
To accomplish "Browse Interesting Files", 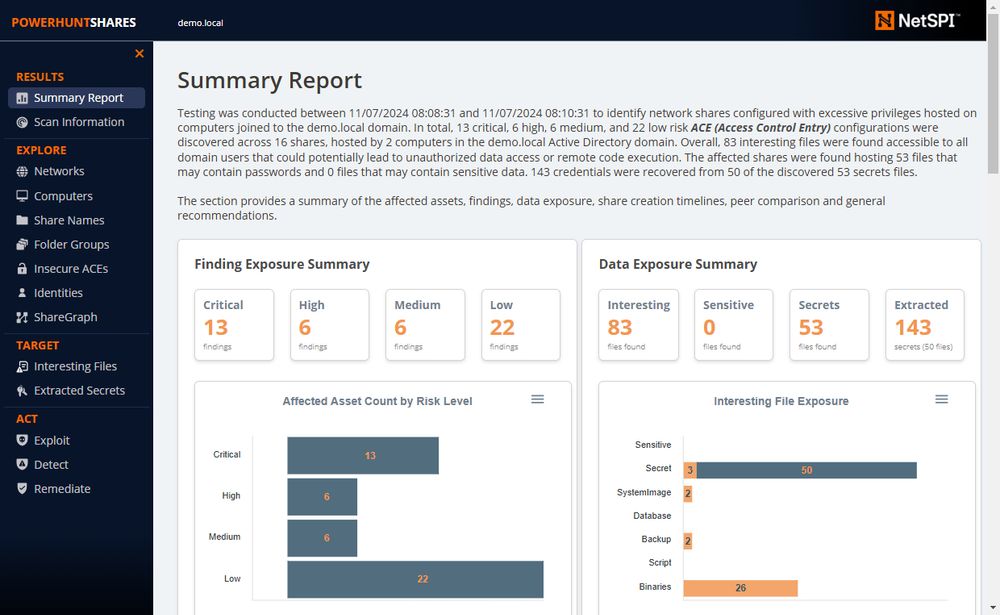I will coord(77,366).
